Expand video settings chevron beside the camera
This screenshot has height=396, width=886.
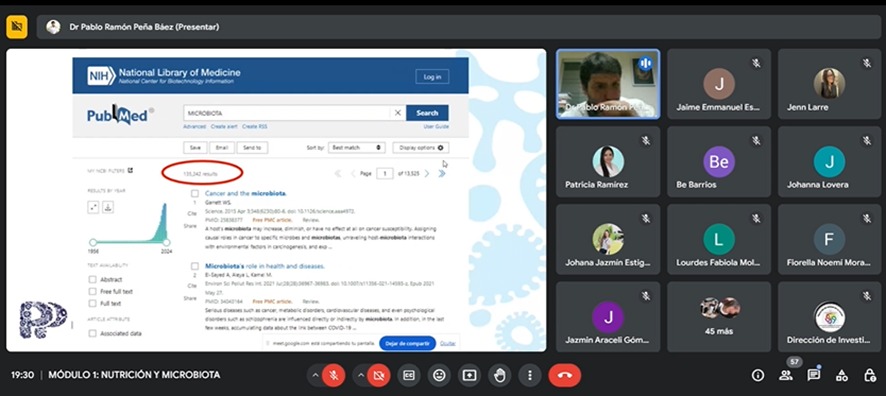click(360, 375)
